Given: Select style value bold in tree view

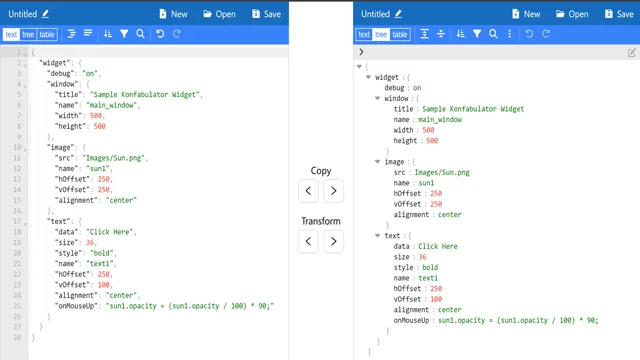Looking at the screenshot, I should click(x=430, y=267).
